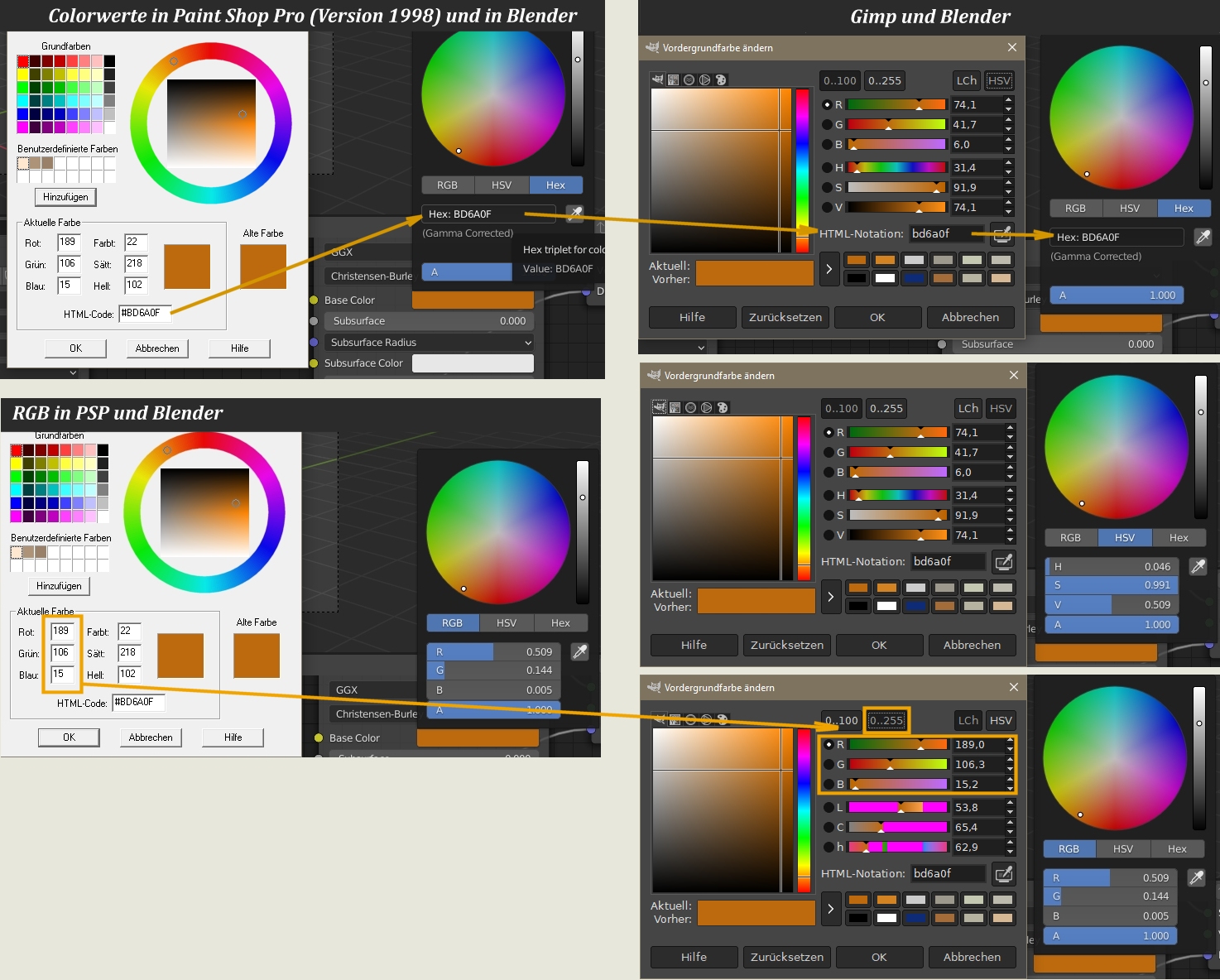Select the R channel radio in top GIMP dialog
The width and height of the screenshot is (1220, 980).
[827, 104]
